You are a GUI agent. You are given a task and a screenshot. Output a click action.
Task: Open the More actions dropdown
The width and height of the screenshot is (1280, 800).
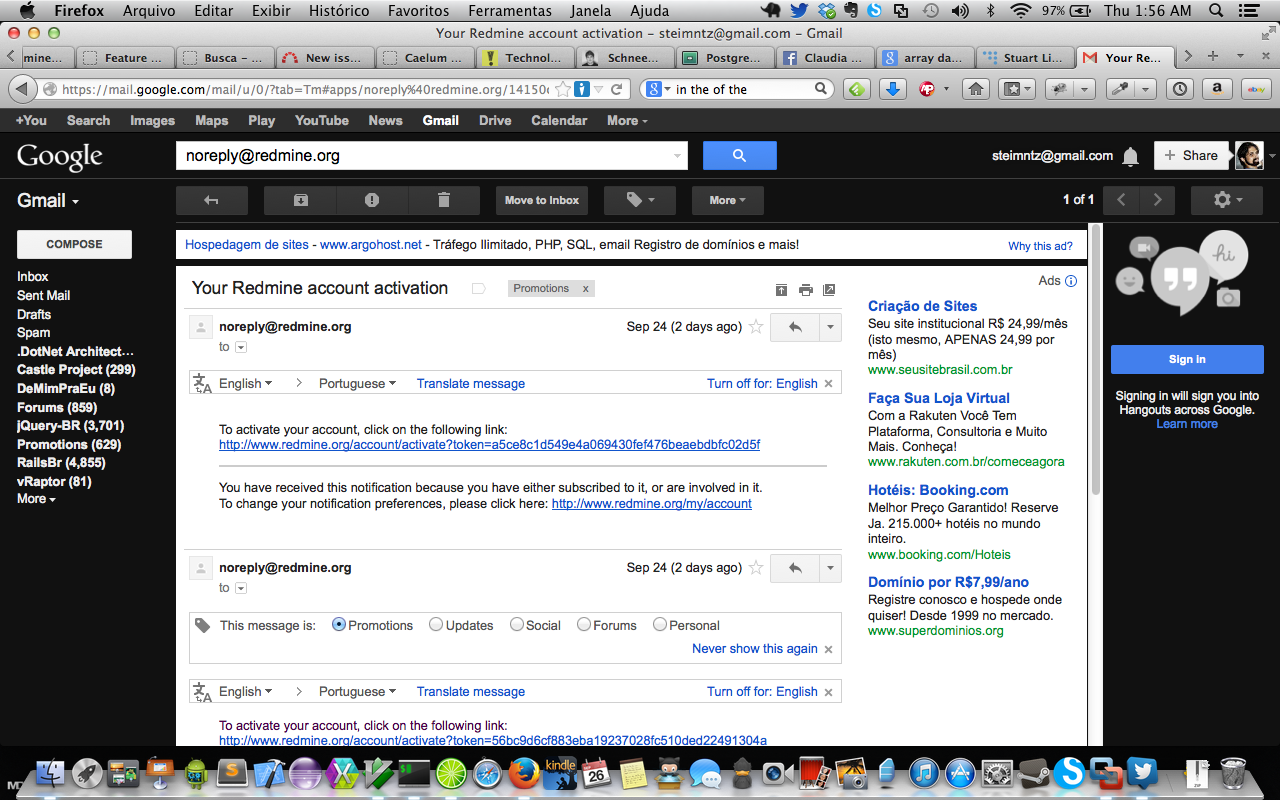click(727, 200)
